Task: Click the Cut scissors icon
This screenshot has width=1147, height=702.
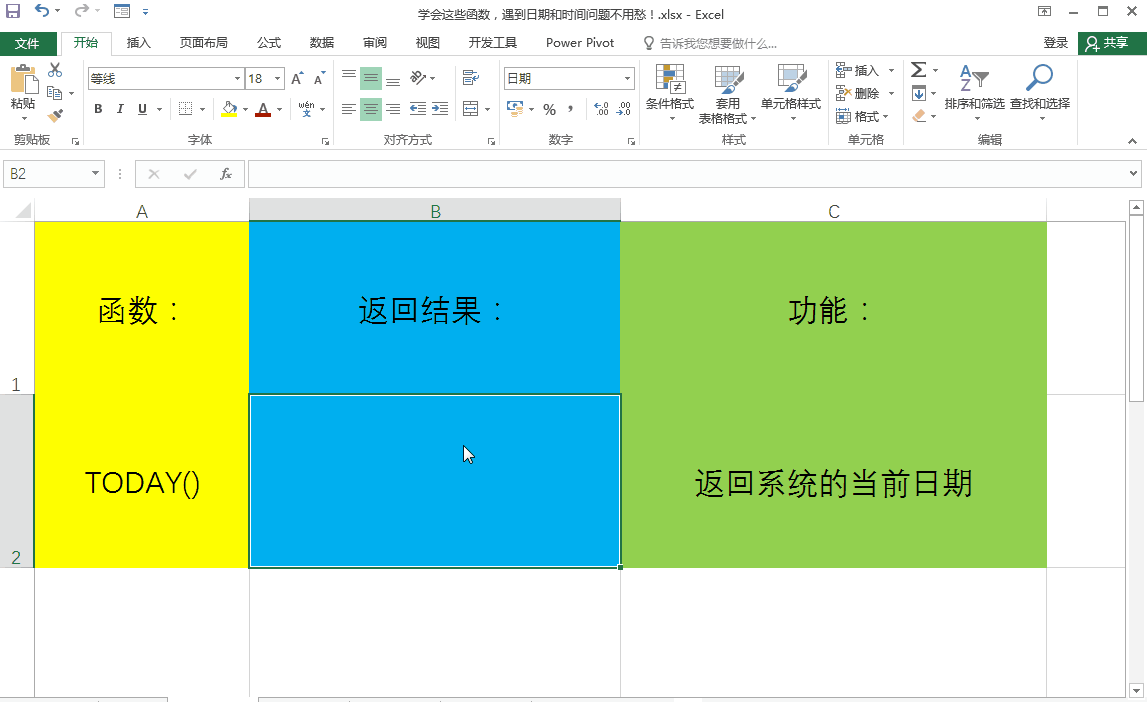Action: [x=55, y=70]
